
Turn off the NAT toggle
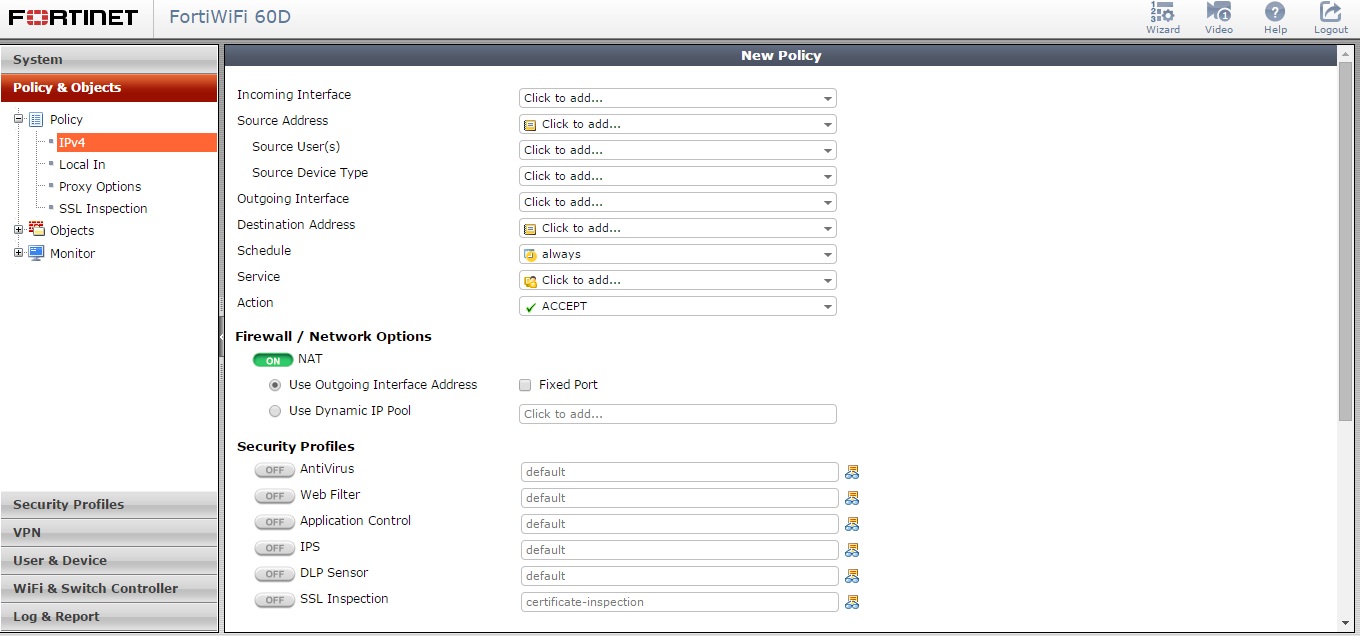(x=273, y=359)
